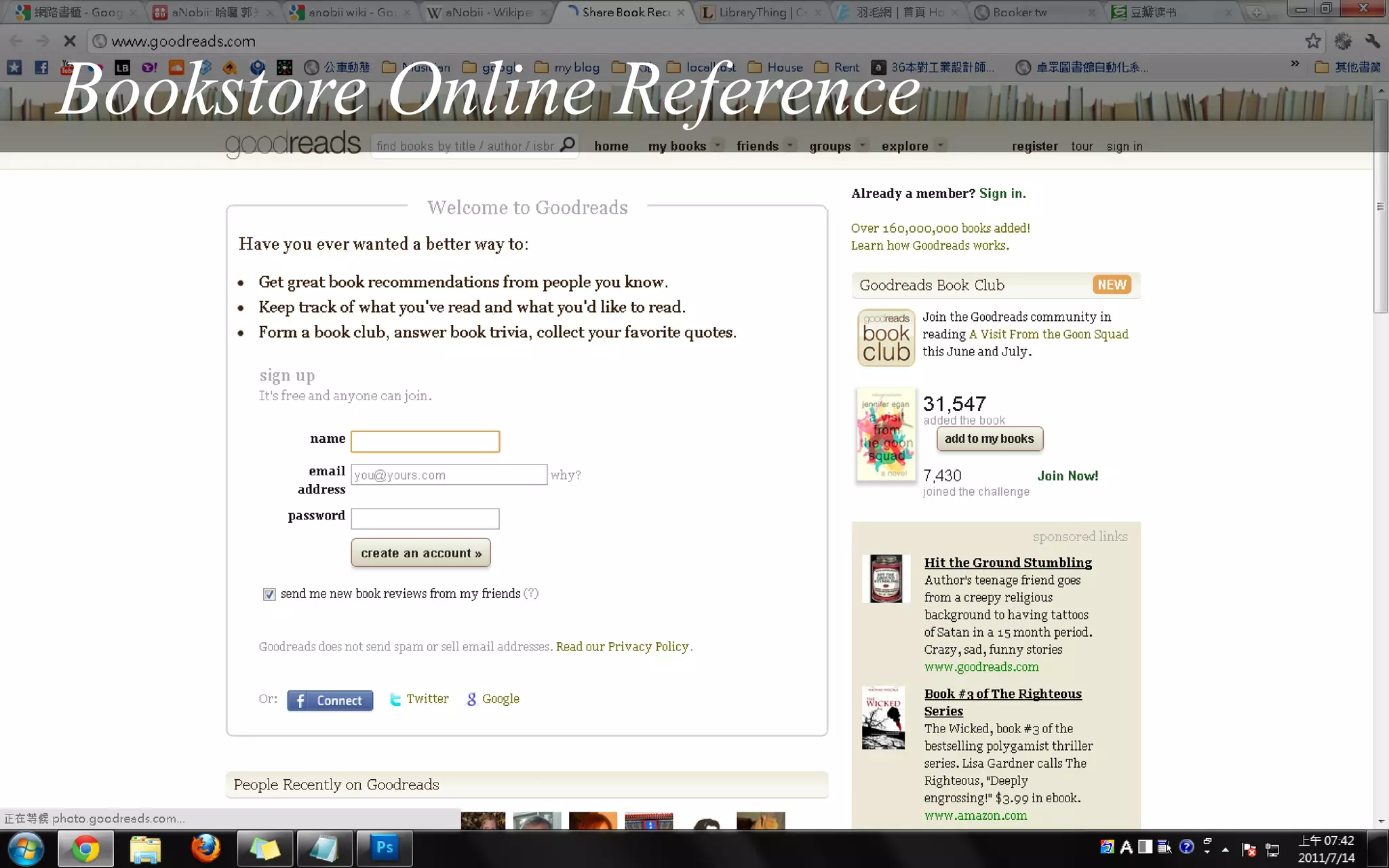Click the IME letter A mode icon

coord(1127,846)
